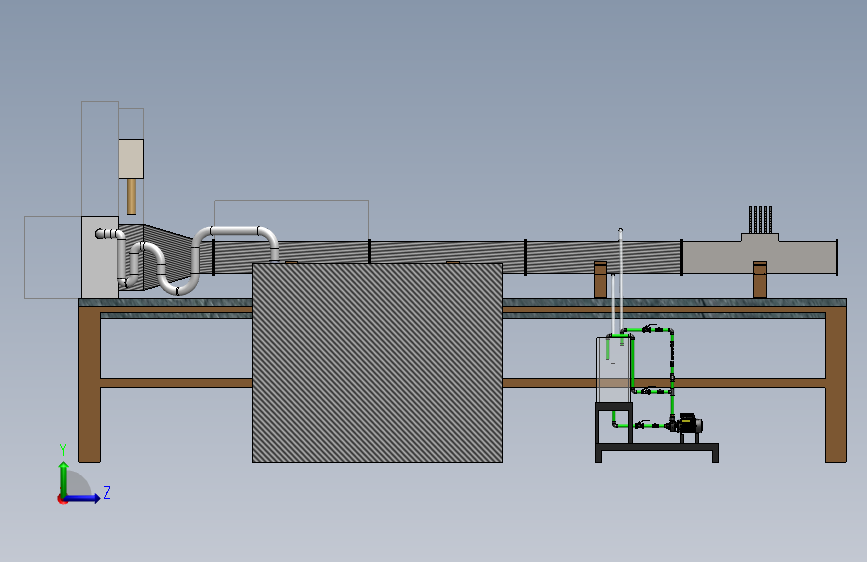
Task: Select the light gray box at the duct's left end
Action: [100, 257]
